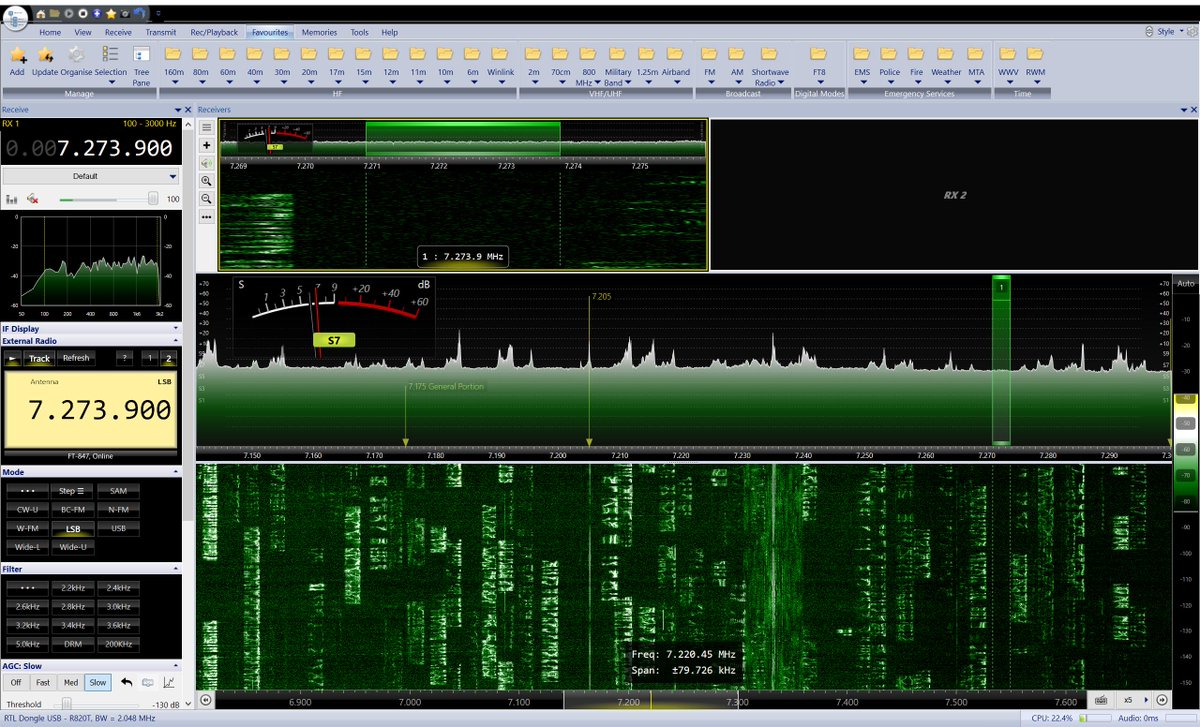Switch to the Memories ribbon tab
This screenshot has height=727, width=1200.
pyautogui.click(x=319, y=32)
